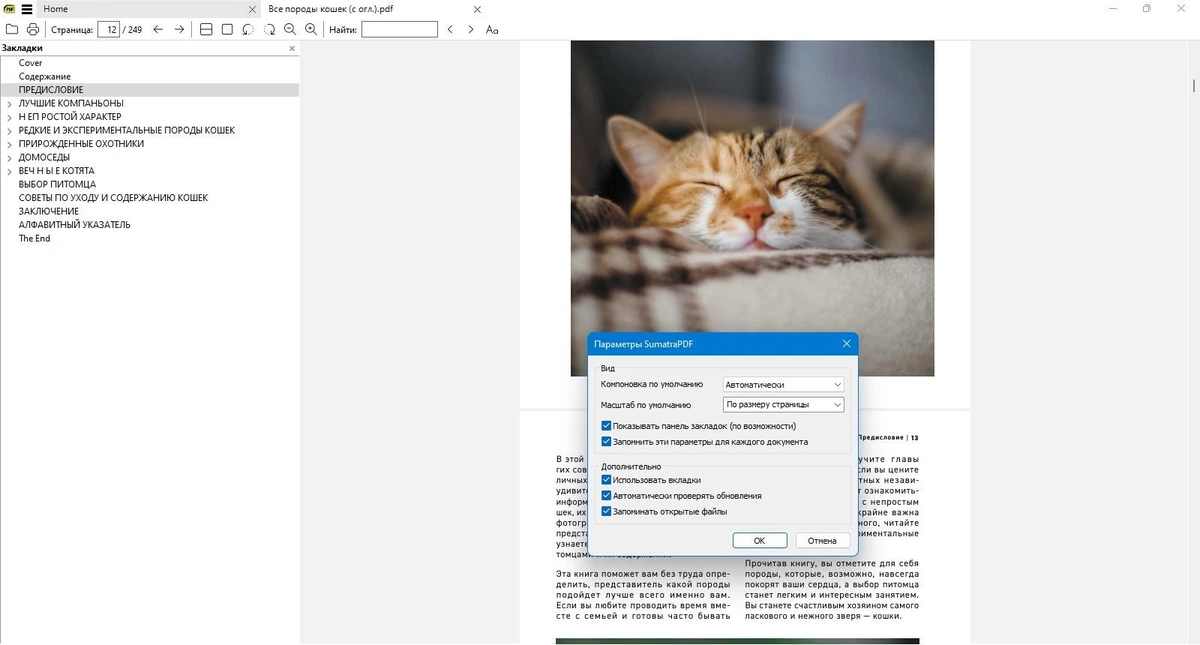Close the Home tab
This screenshot has width=1200, height=645.
pos(252,9)
